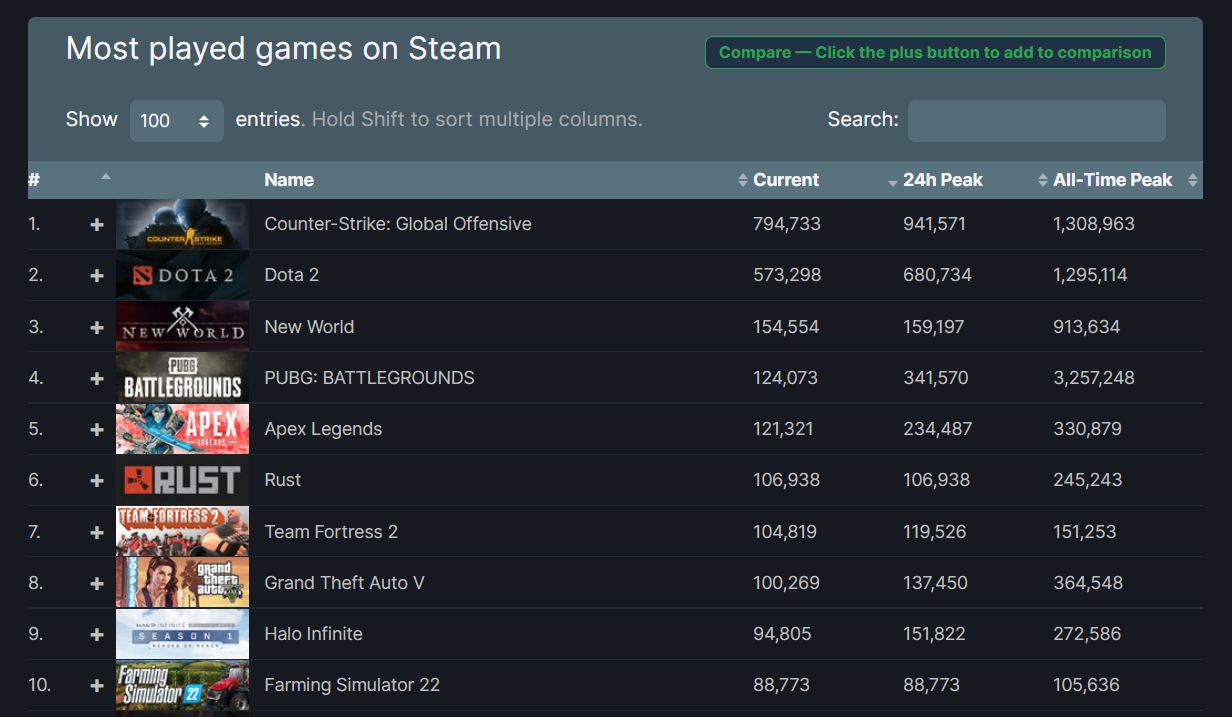The width and height of the screenshot is (1232, 717).
Task: Open the New World logo thumbnail
Action: point(182,327)
